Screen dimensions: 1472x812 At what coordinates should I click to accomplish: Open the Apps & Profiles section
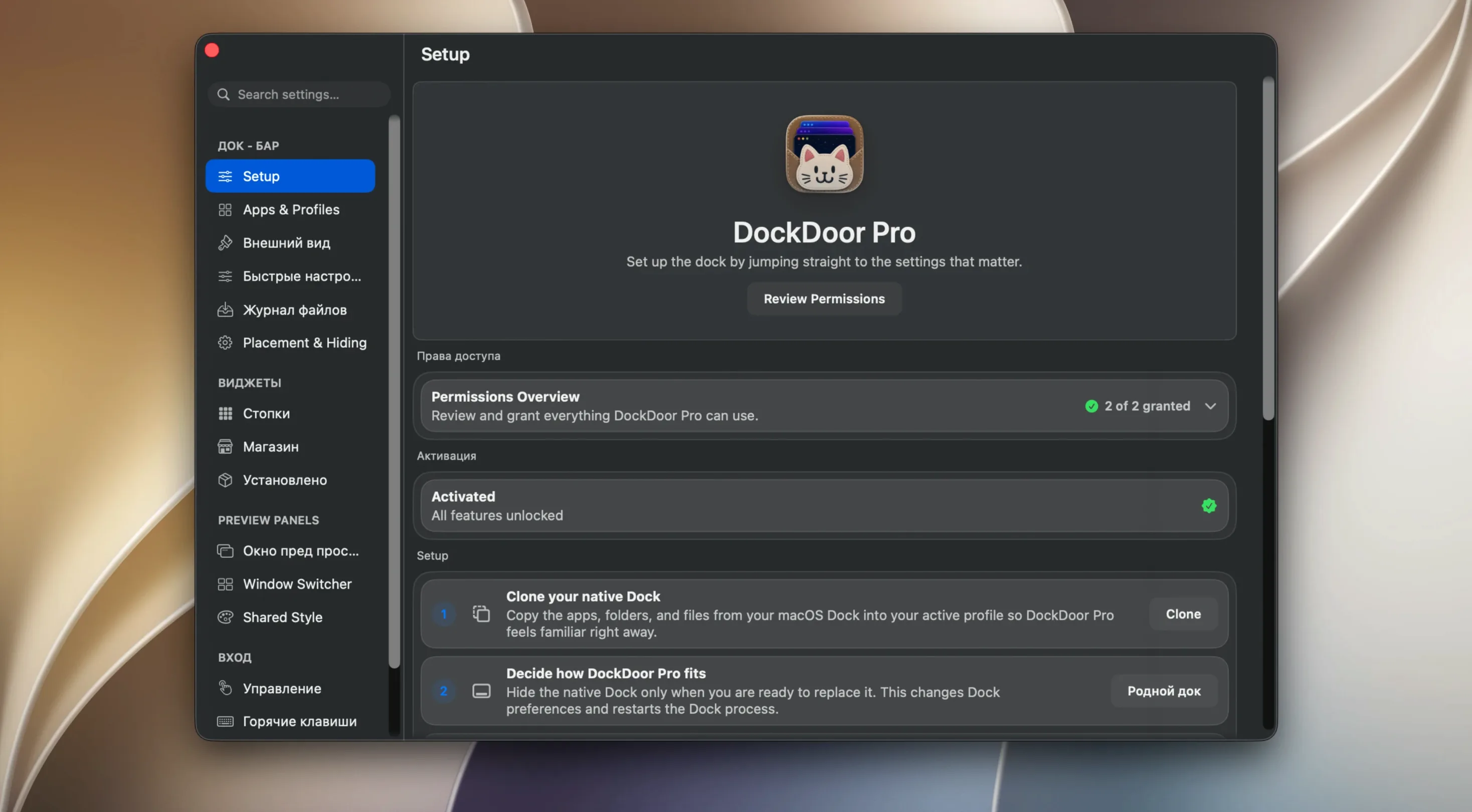click(290, 210)
